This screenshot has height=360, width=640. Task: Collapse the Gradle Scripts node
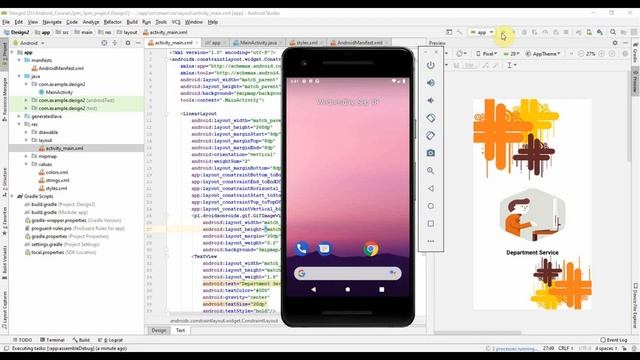click(12, 196)
